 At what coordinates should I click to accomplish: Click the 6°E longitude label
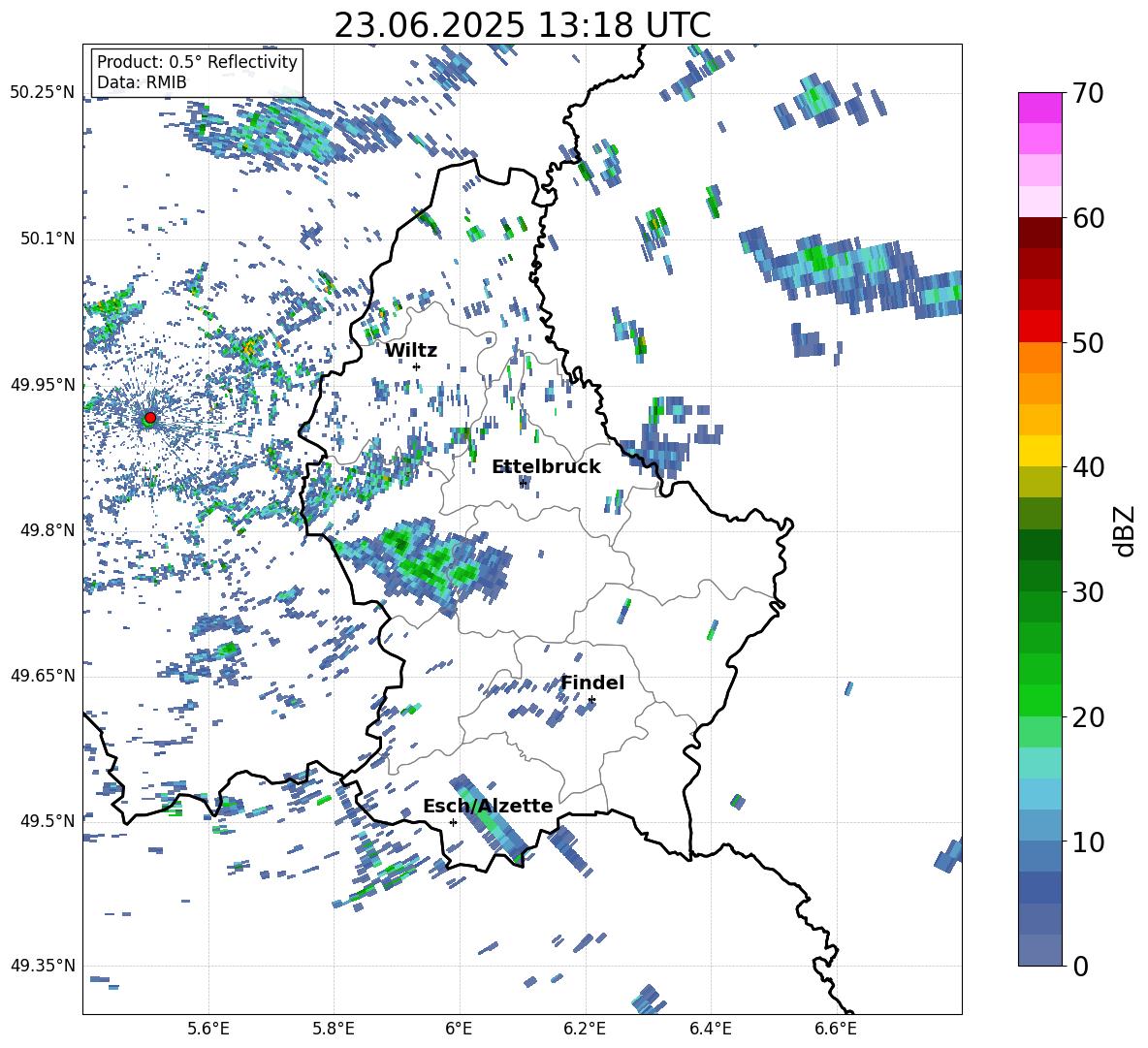click(459, 1029)
